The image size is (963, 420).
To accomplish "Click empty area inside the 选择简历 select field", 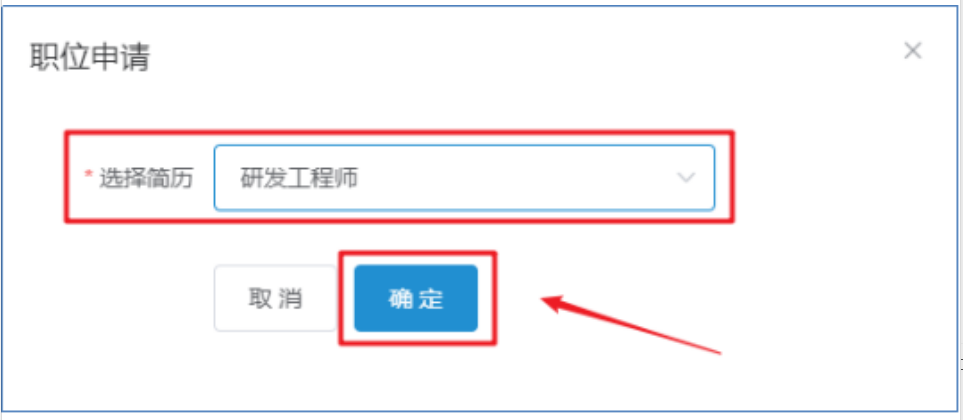I will pos(516,178).
